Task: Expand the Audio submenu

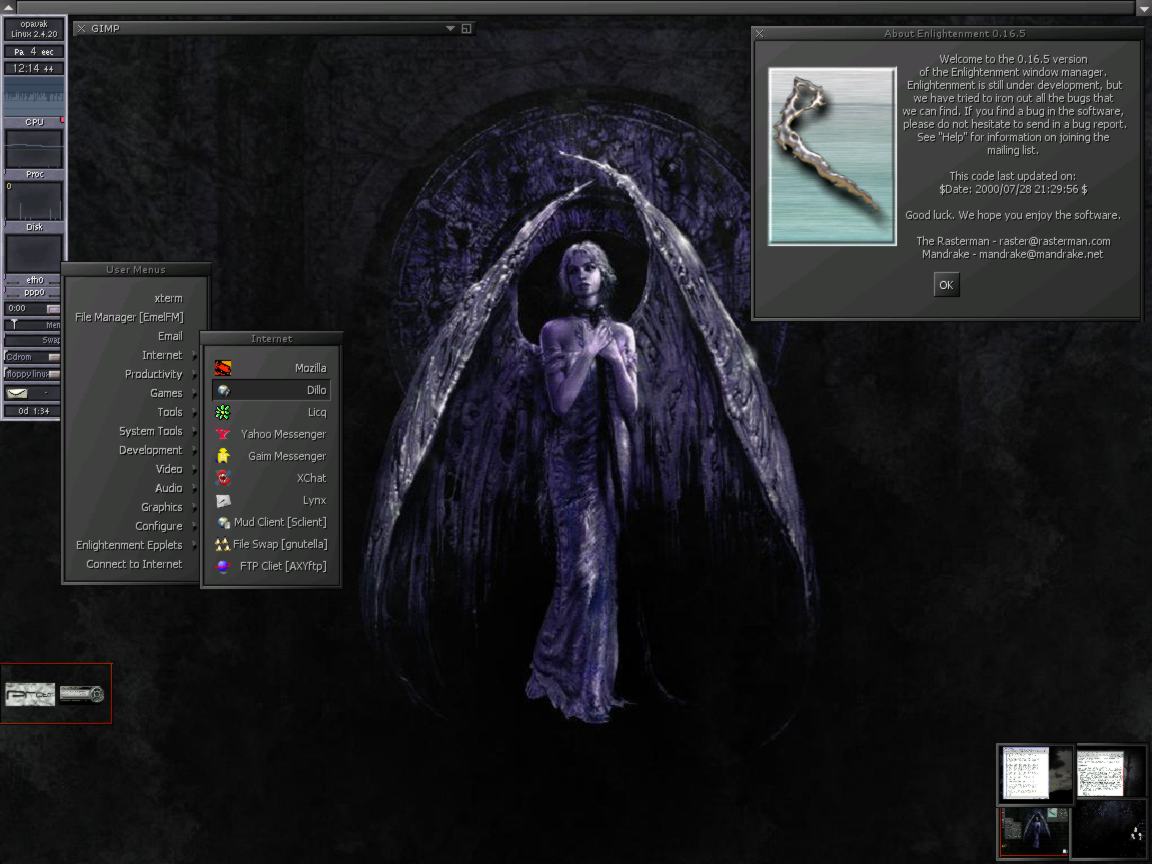Action: [x=195, y=489]
